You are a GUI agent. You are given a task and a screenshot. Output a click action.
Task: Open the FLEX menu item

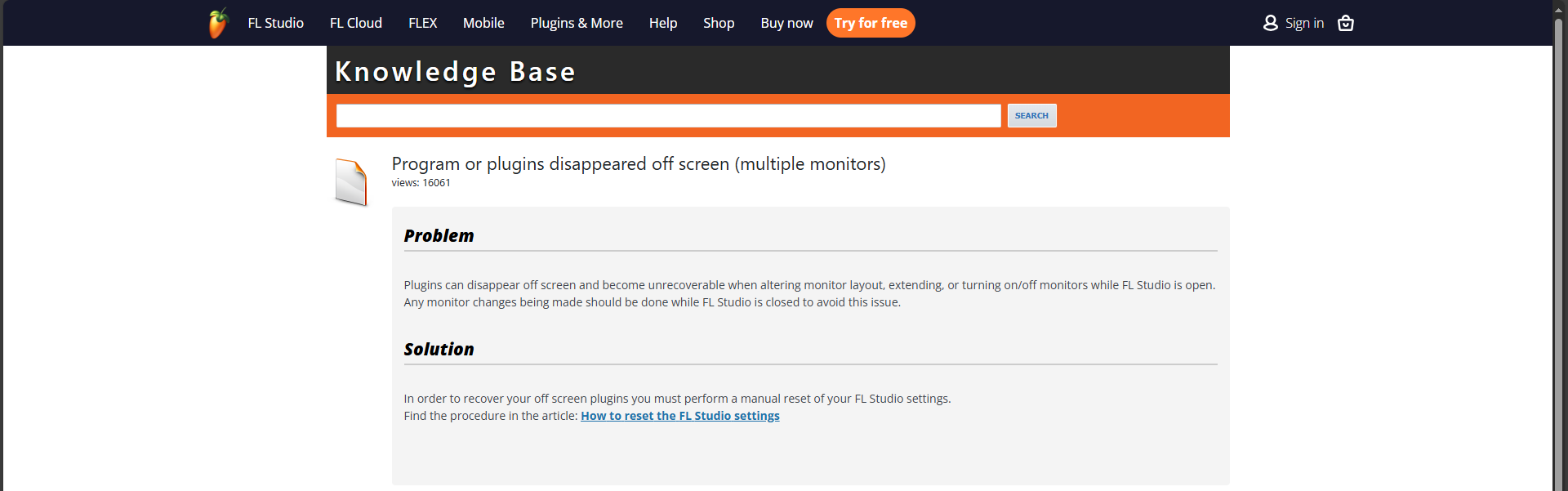pyautogui.click(x=423, y=23)
